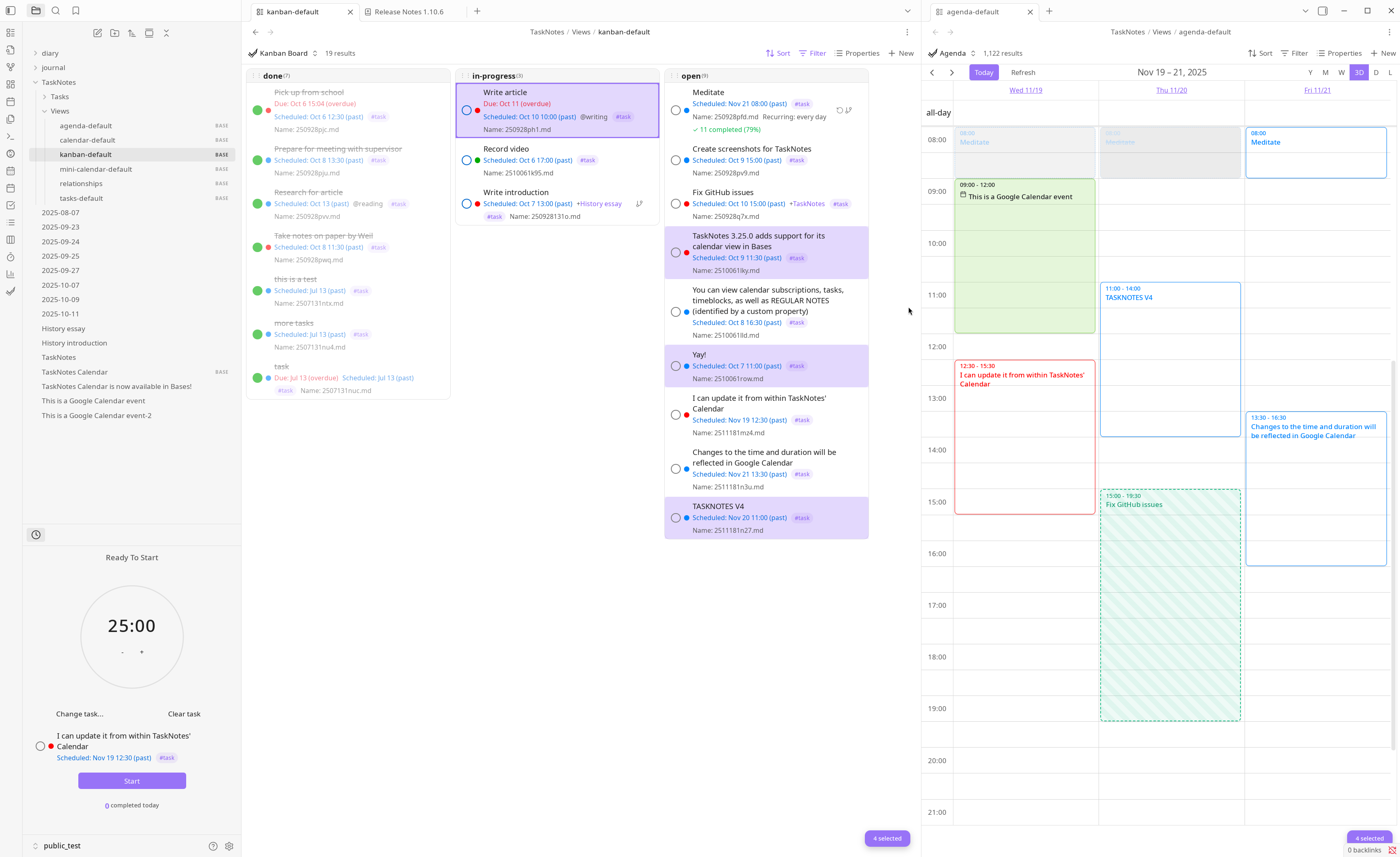Decrease the Pomodoro duration with the minus control
1400x857 pixels.
[122, 652]
